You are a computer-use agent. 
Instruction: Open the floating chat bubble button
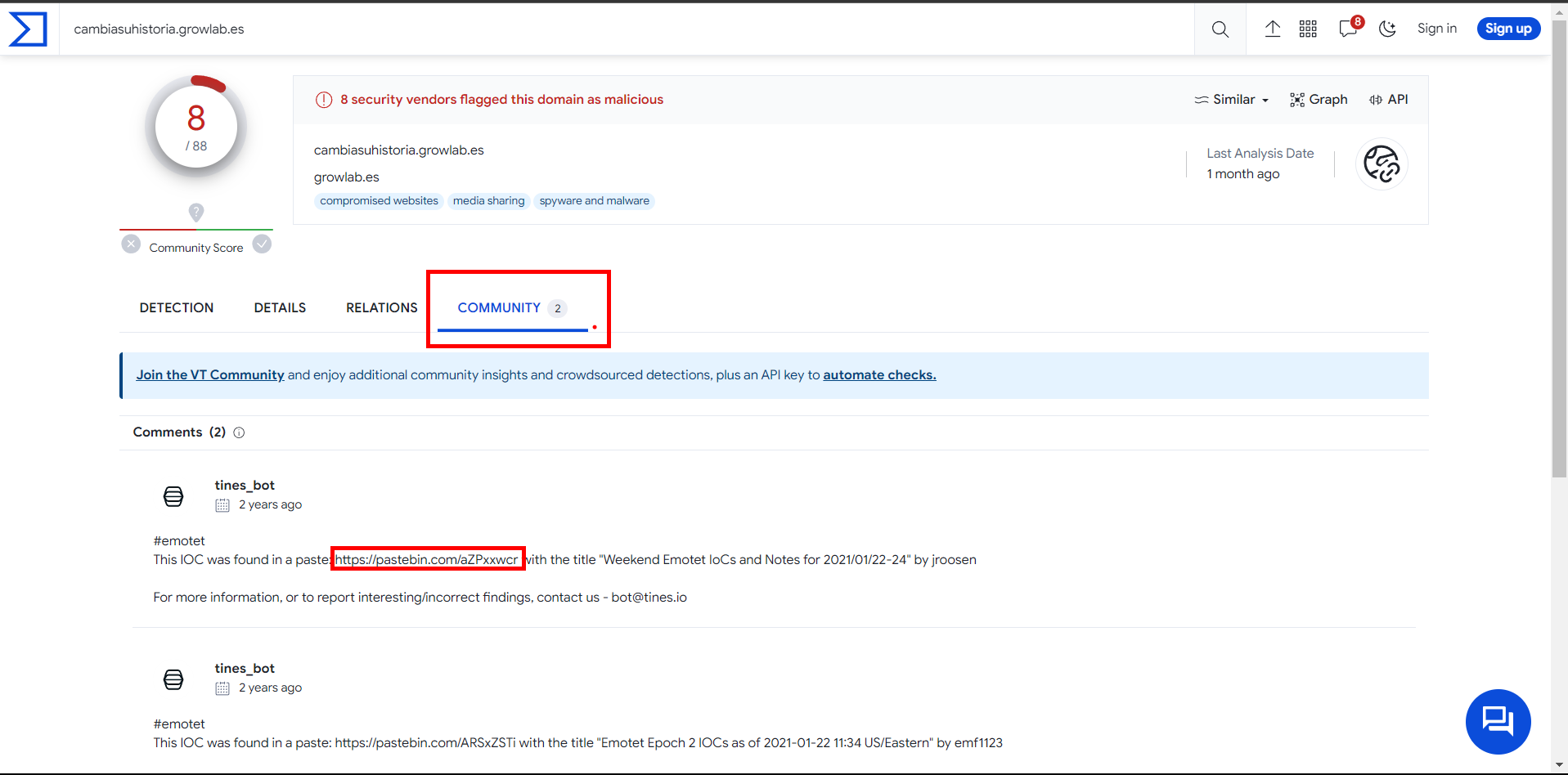click(x=1497, y=721)
